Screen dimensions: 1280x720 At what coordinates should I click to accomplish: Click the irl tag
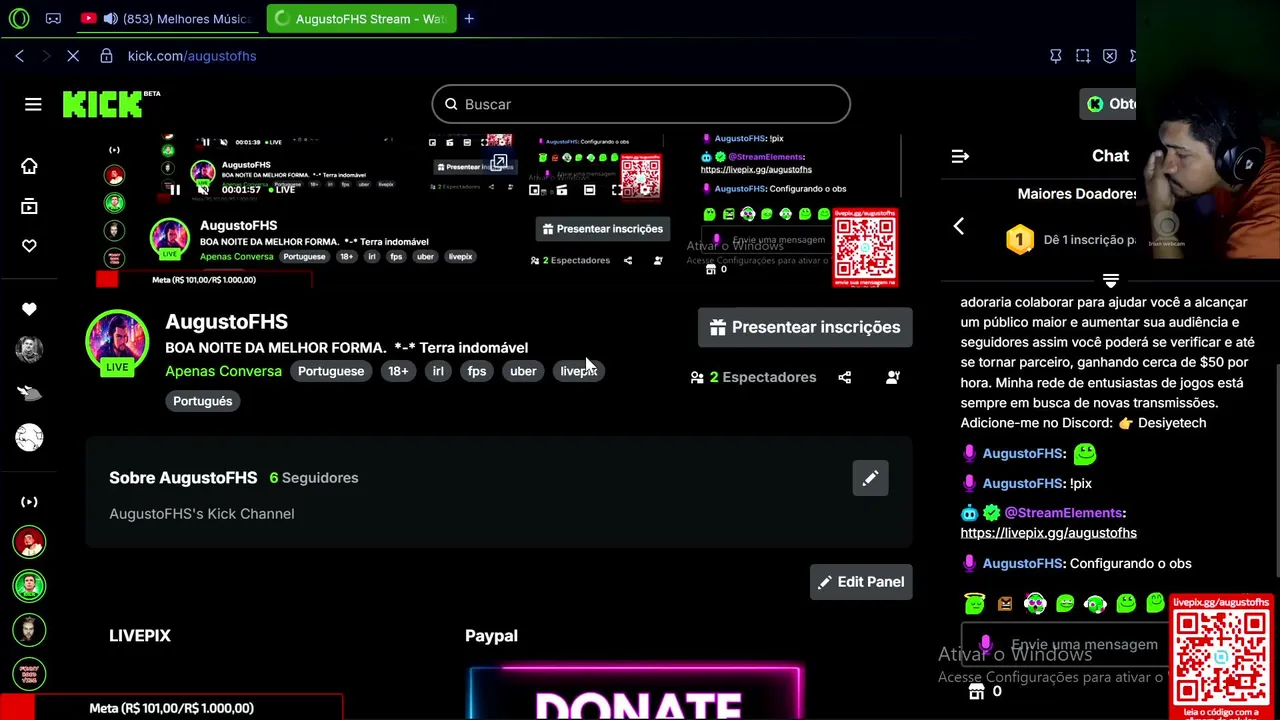click(x=438, y=371)
